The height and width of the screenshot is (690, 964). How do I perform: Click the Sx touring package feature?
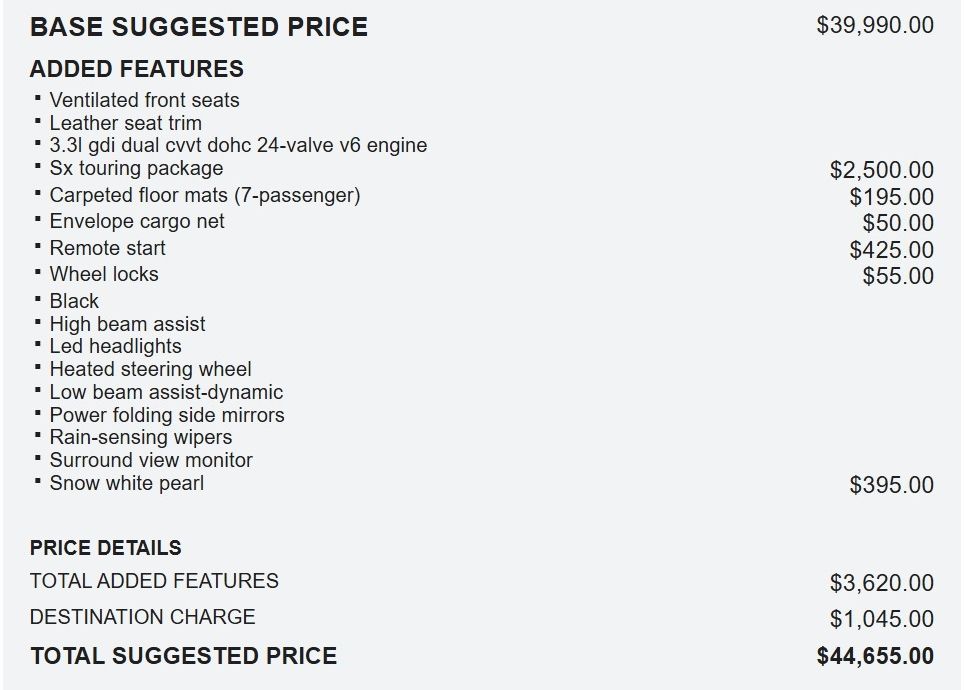coord(136,168)
